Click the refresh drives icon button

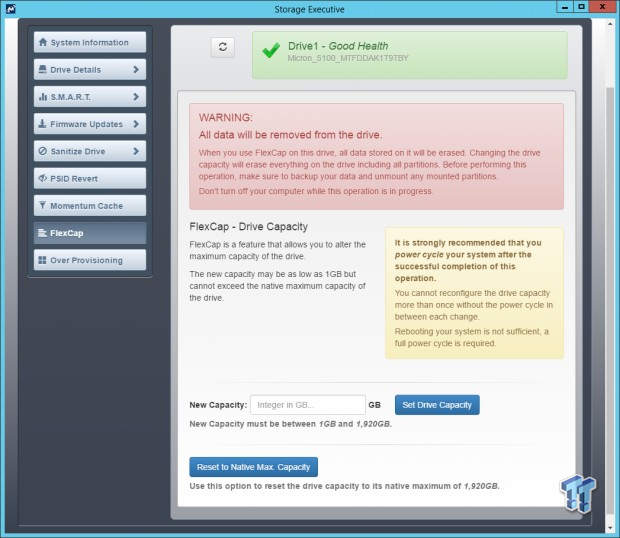point(223,47)
